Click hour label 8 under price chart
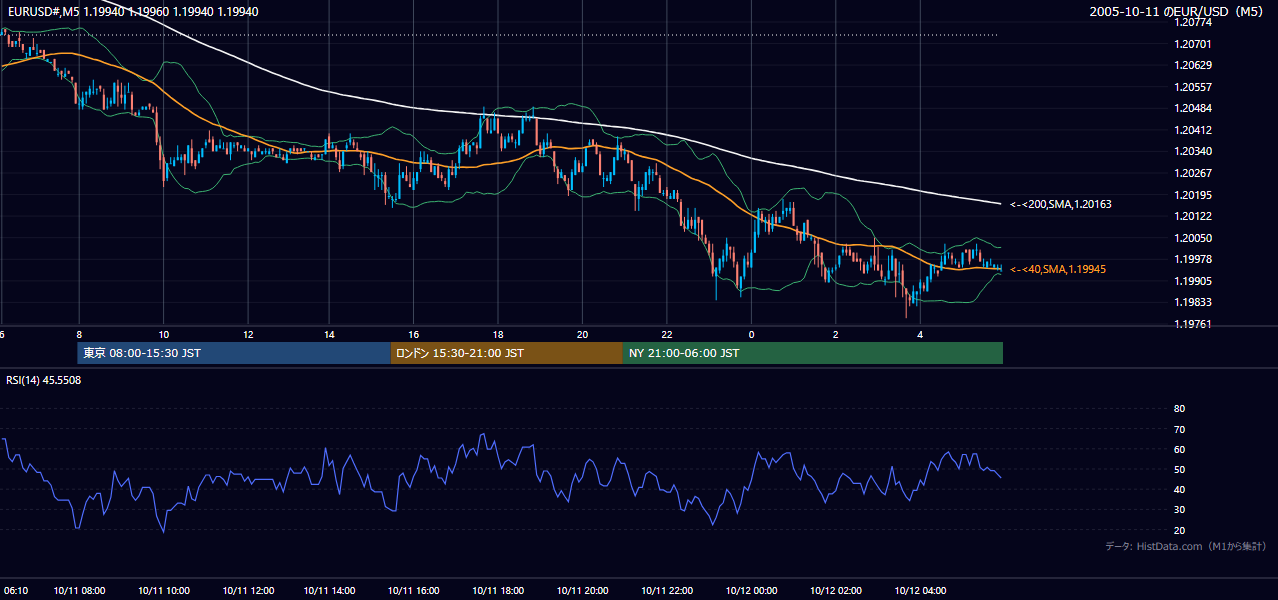 (78, 335)
